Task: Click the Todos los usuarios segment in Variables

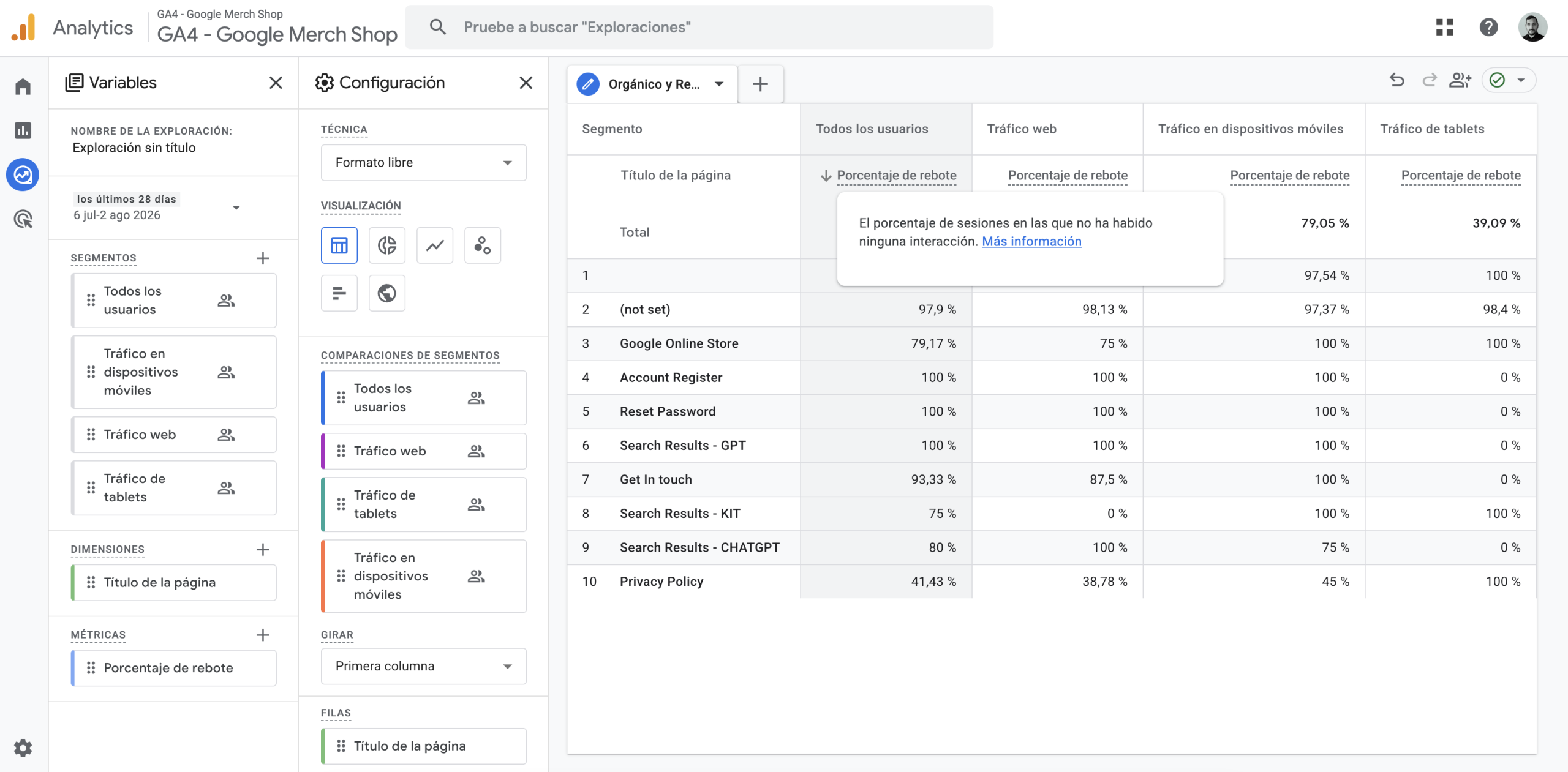Action: pos(174,301)
